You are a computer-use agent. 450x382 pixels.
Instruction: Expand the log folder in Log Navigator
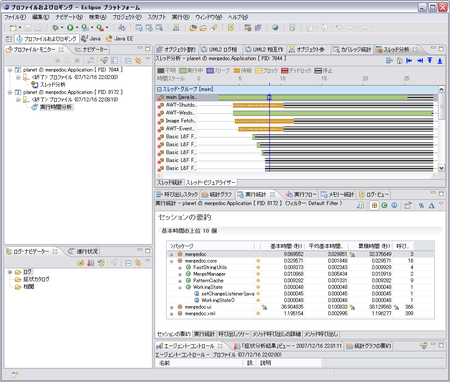coord(10,272)
